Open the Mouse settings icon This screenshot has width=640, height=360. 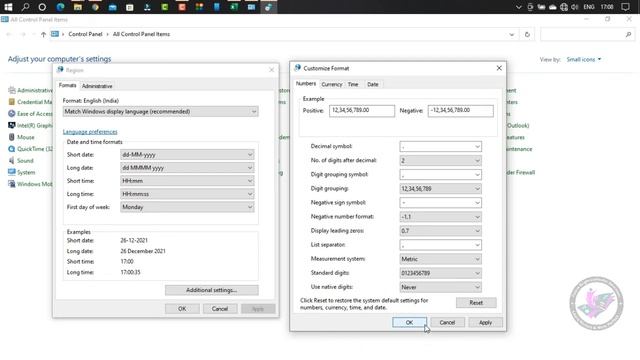(12, 137)
